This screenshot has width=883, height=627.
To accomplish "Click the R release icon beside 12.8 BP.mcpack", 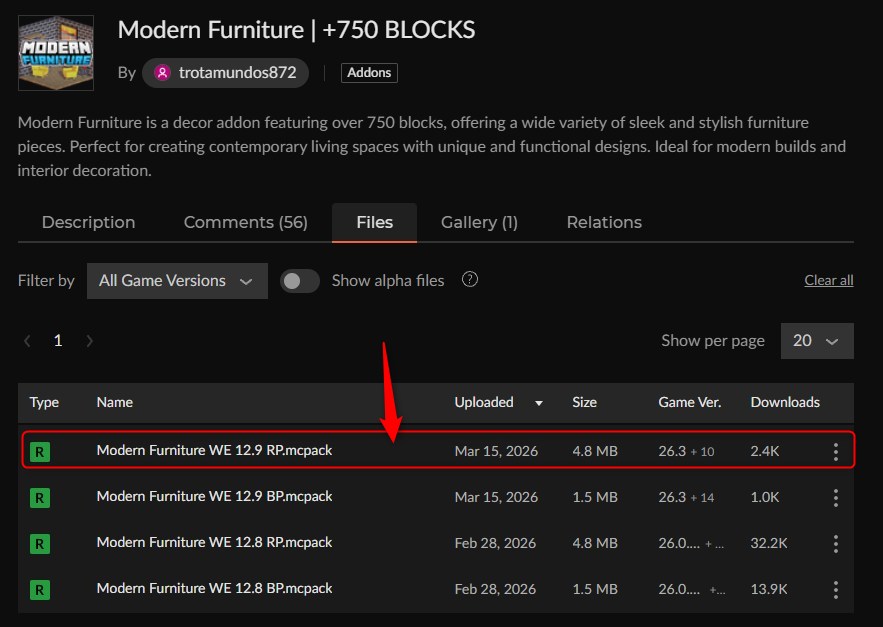I will click(41, 589).
